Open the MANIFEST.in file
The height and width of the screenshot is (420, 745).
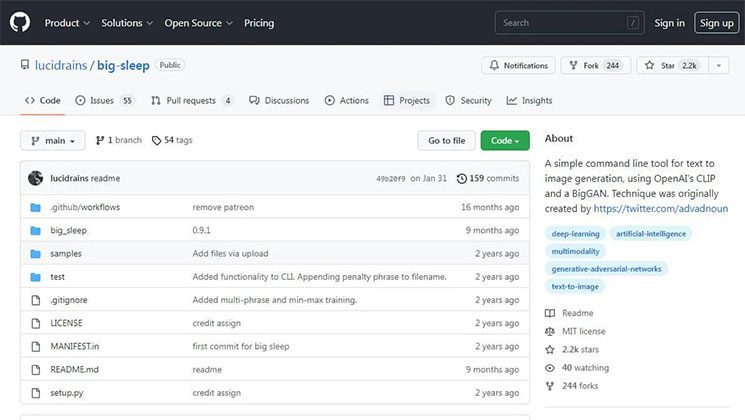click(75, 346)
